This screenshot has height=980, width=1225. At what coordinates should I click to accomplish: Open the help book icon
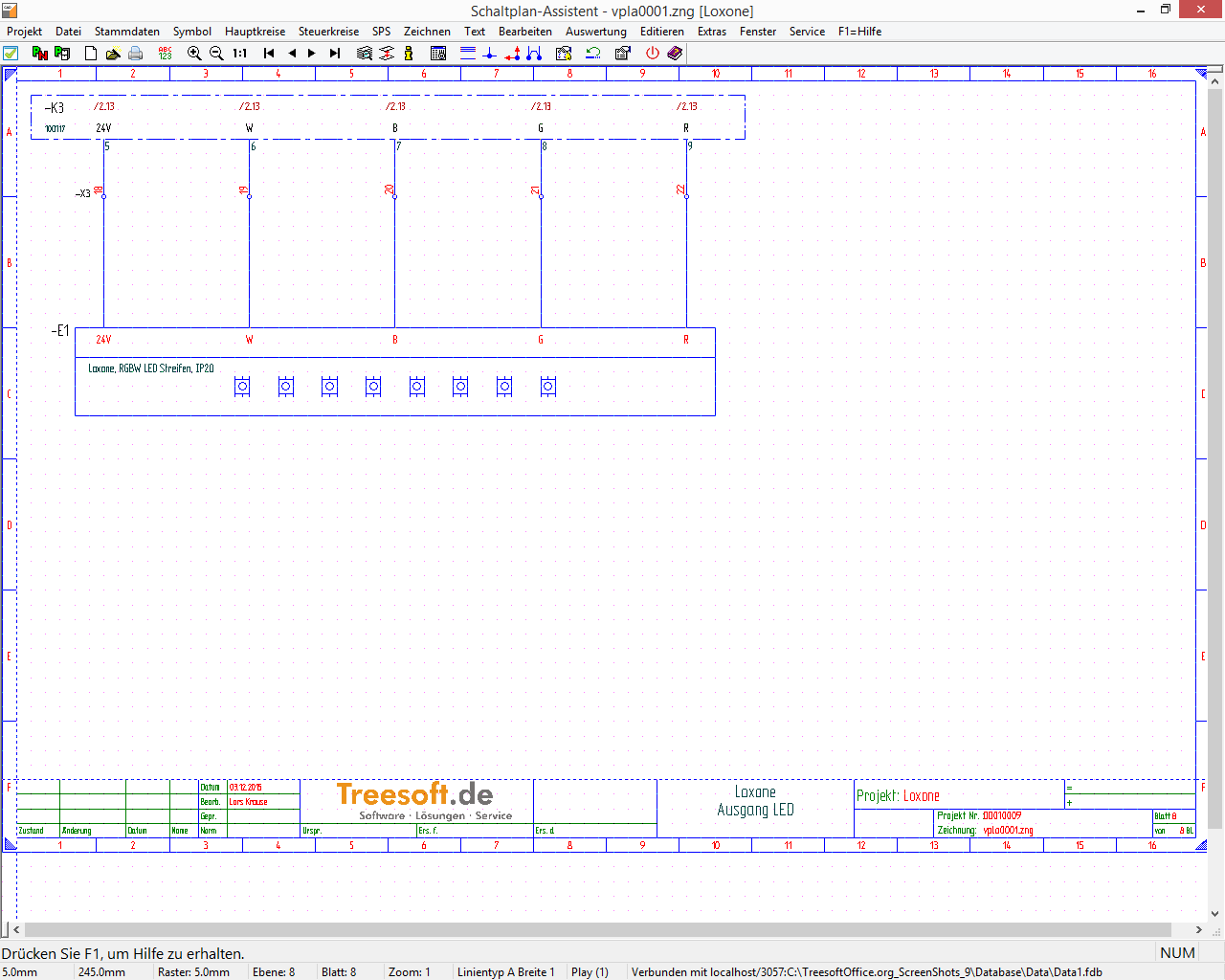tap(675, 54)
